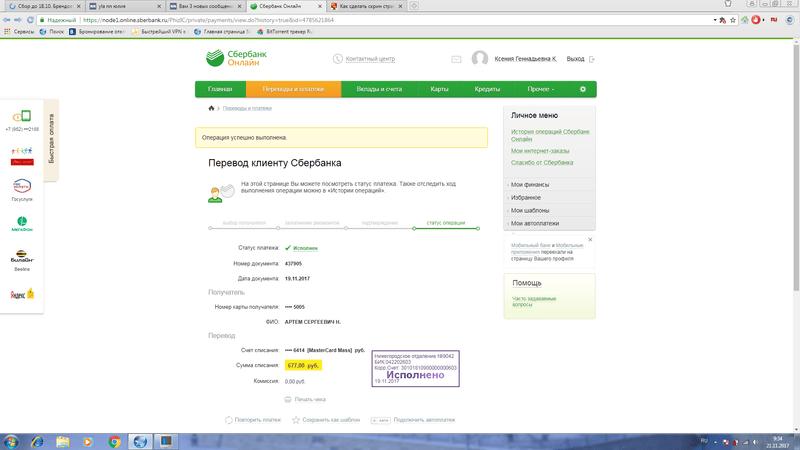Image resolution: width=800 pixels, height=450 pixels.
Task: Collapse the Быстрая оплата side panel tab
Action: click(x=51, y=139)
